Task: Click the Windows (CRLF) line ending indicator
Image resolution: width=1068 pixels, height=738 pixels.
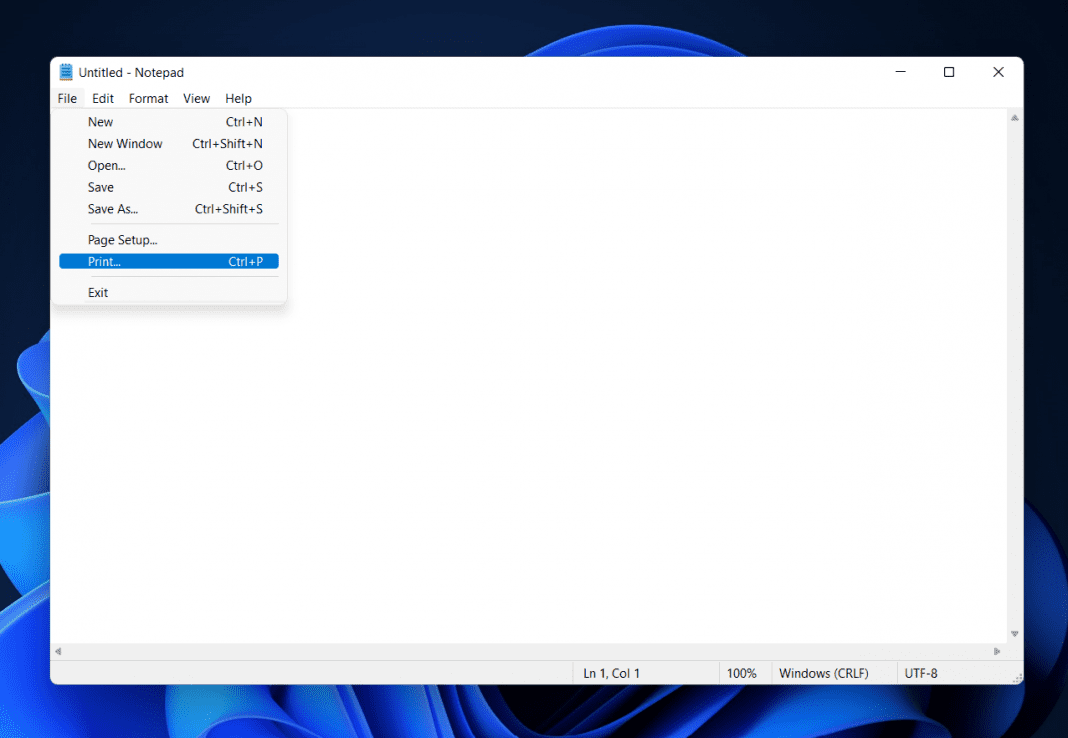Action: 823,673
